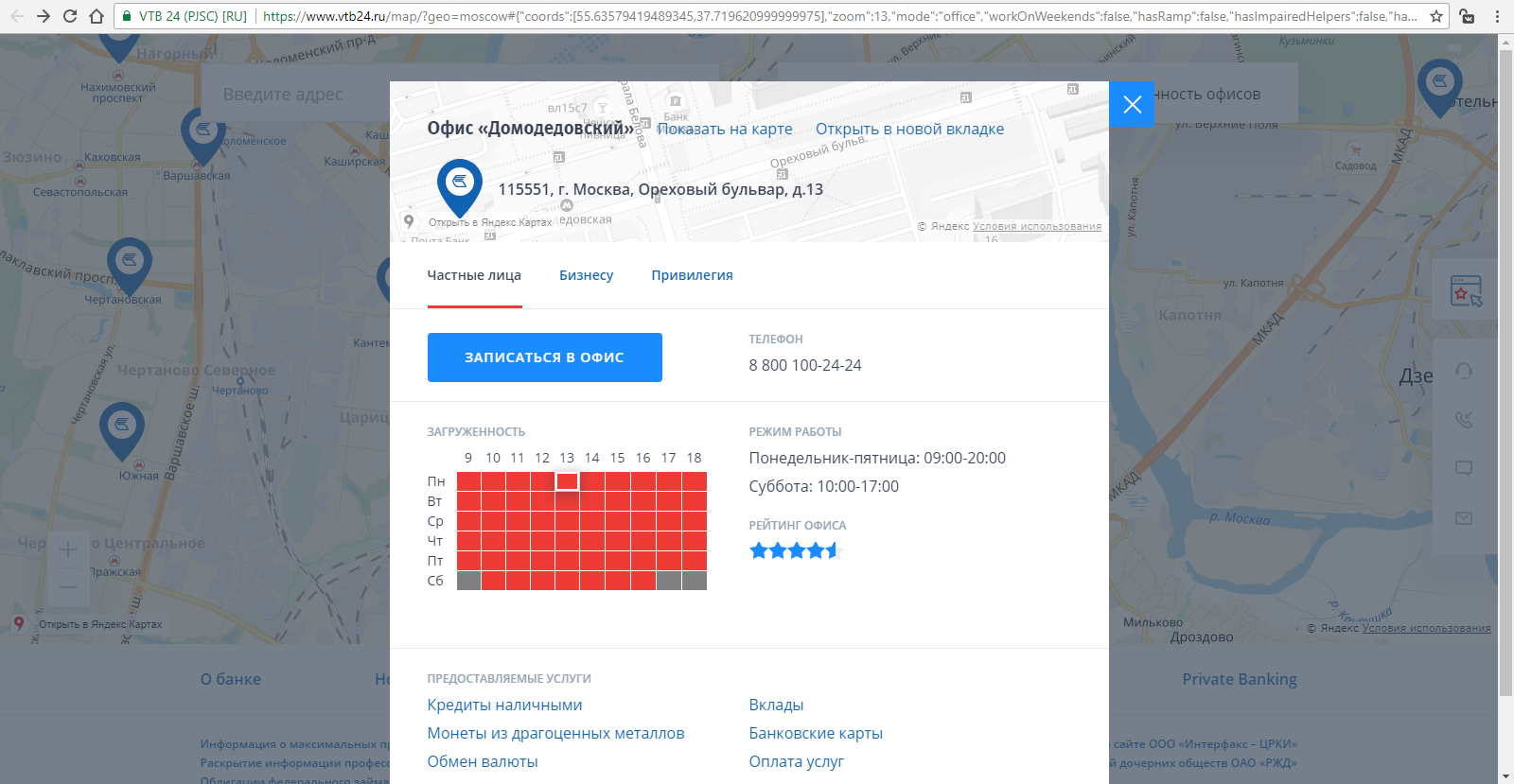Click the highlighted Monday 13:00 load cell
Screen dimensions: 1514x784
567,481
